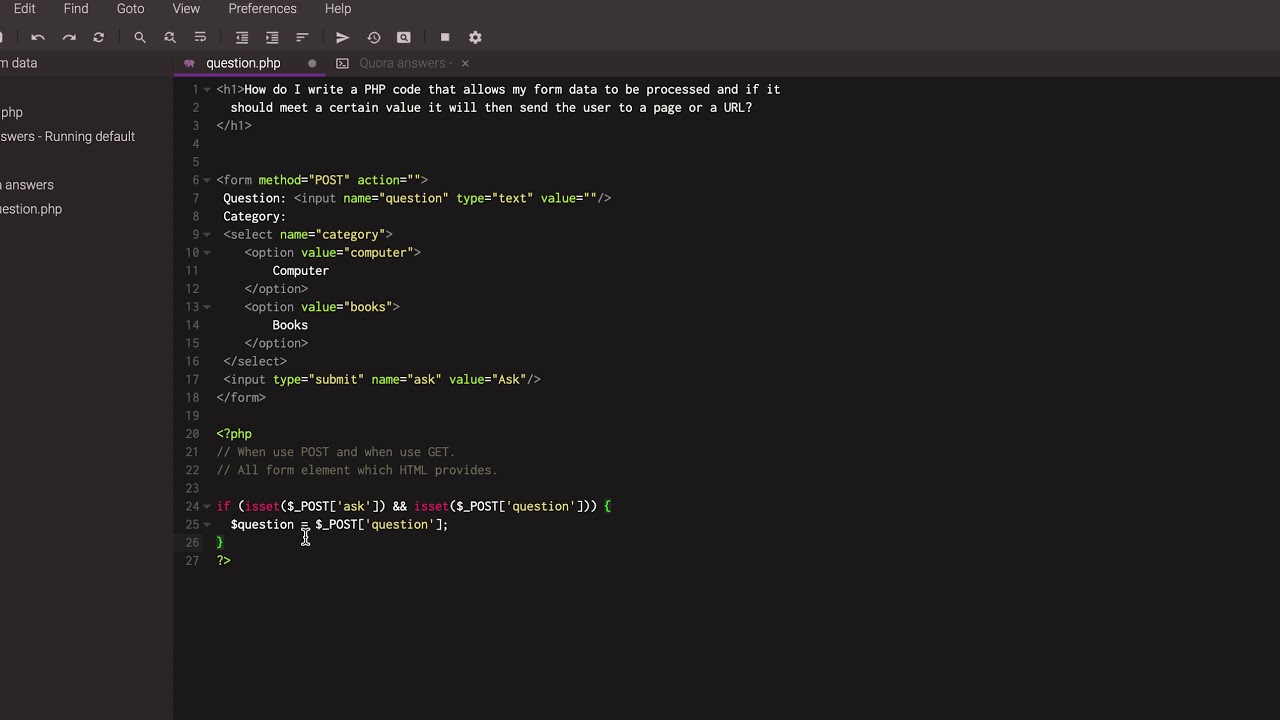Open the Goto menu
1280x720 pixels.
pos(130,8)
